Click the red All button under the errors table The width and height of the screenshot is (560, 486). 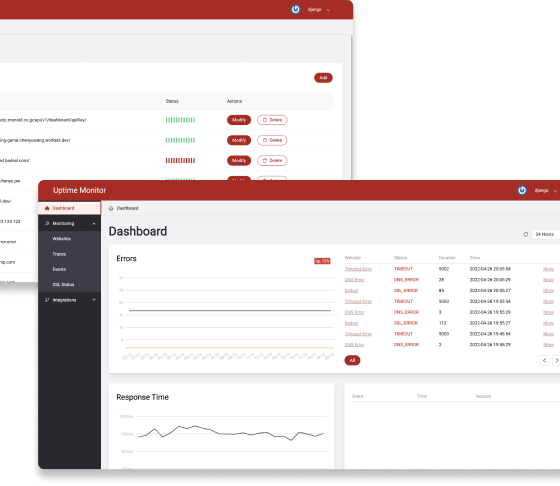click(352, 360)
